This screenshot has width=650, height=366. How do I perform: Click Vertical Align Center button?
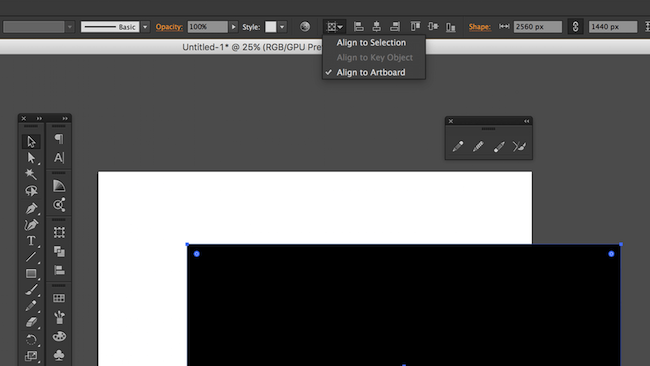click(433, 27)
